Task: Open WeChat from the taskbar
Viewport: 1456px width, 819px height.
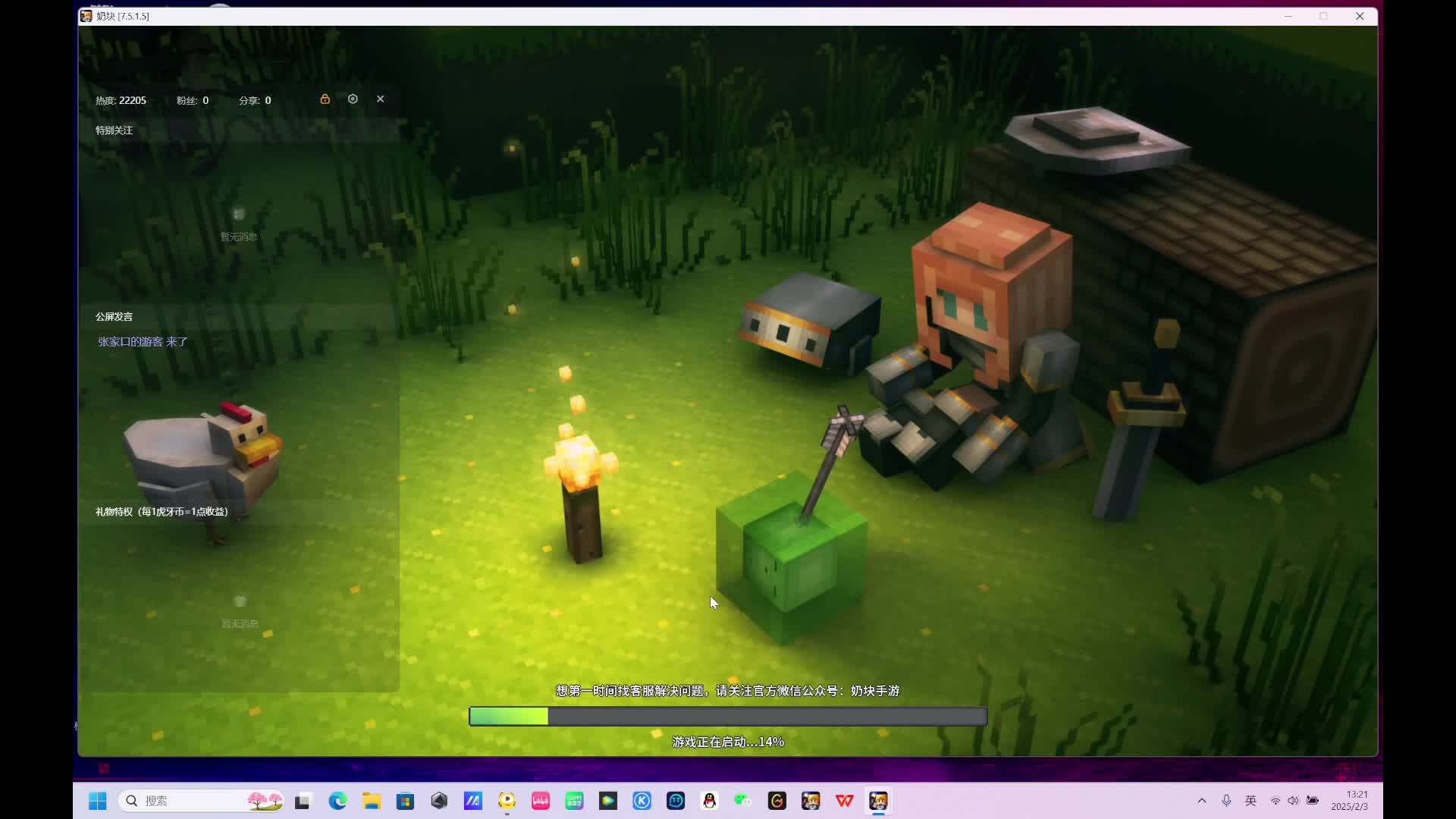Action: click(743, 801)
